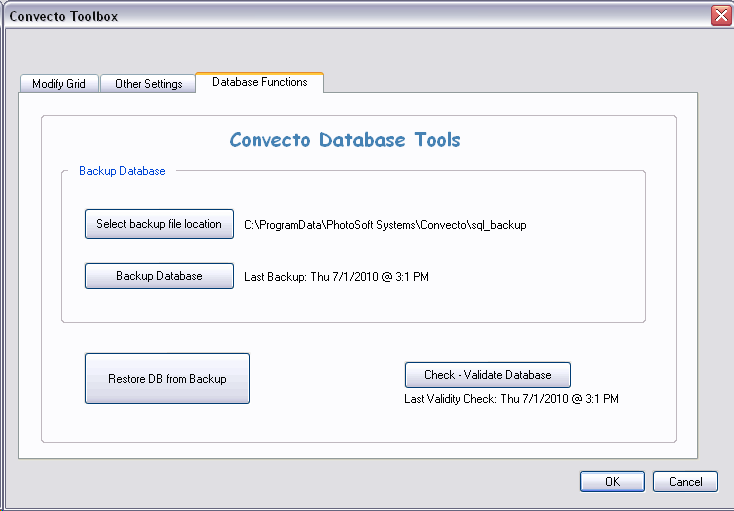
Task: Run Check - Validate Database
Action: coord(488,375)
